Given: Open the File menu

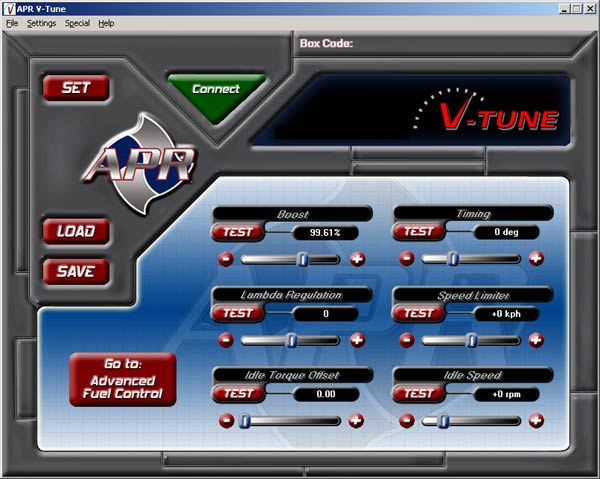Looking at the screenshot, I should point(12,23).
